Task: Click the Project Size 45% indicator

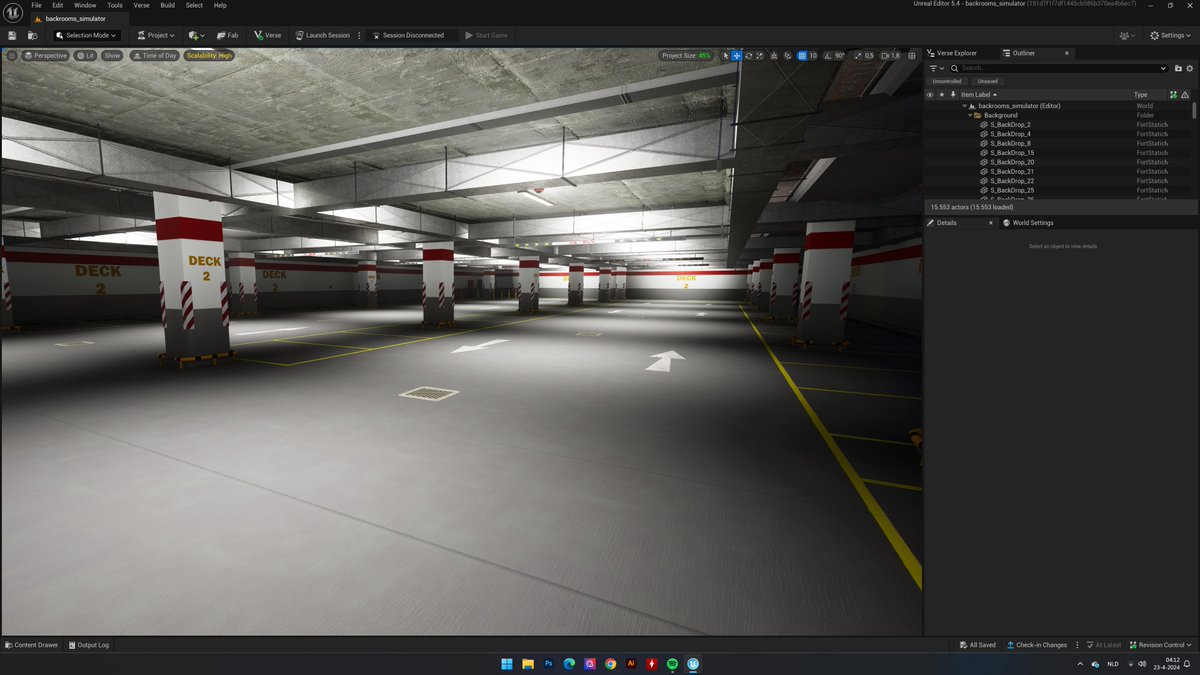Action: coord(687,56)
